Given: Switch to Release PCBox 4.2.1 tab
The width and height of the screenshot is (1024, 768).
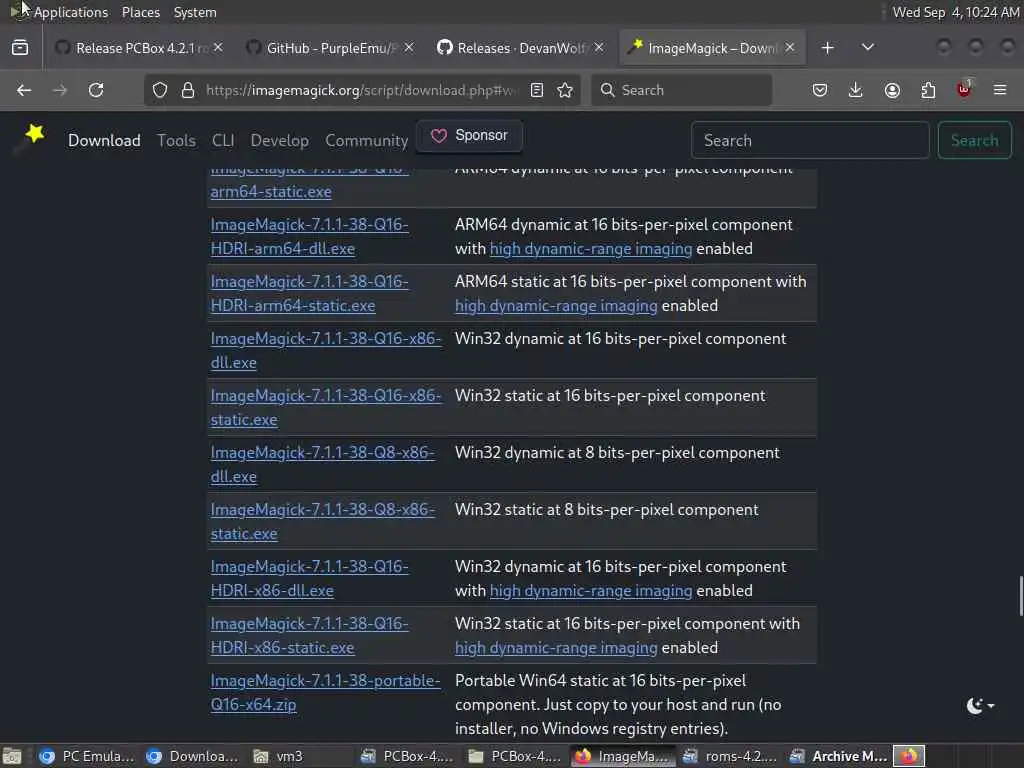Looking at the screenshot, I should point(138,48).
